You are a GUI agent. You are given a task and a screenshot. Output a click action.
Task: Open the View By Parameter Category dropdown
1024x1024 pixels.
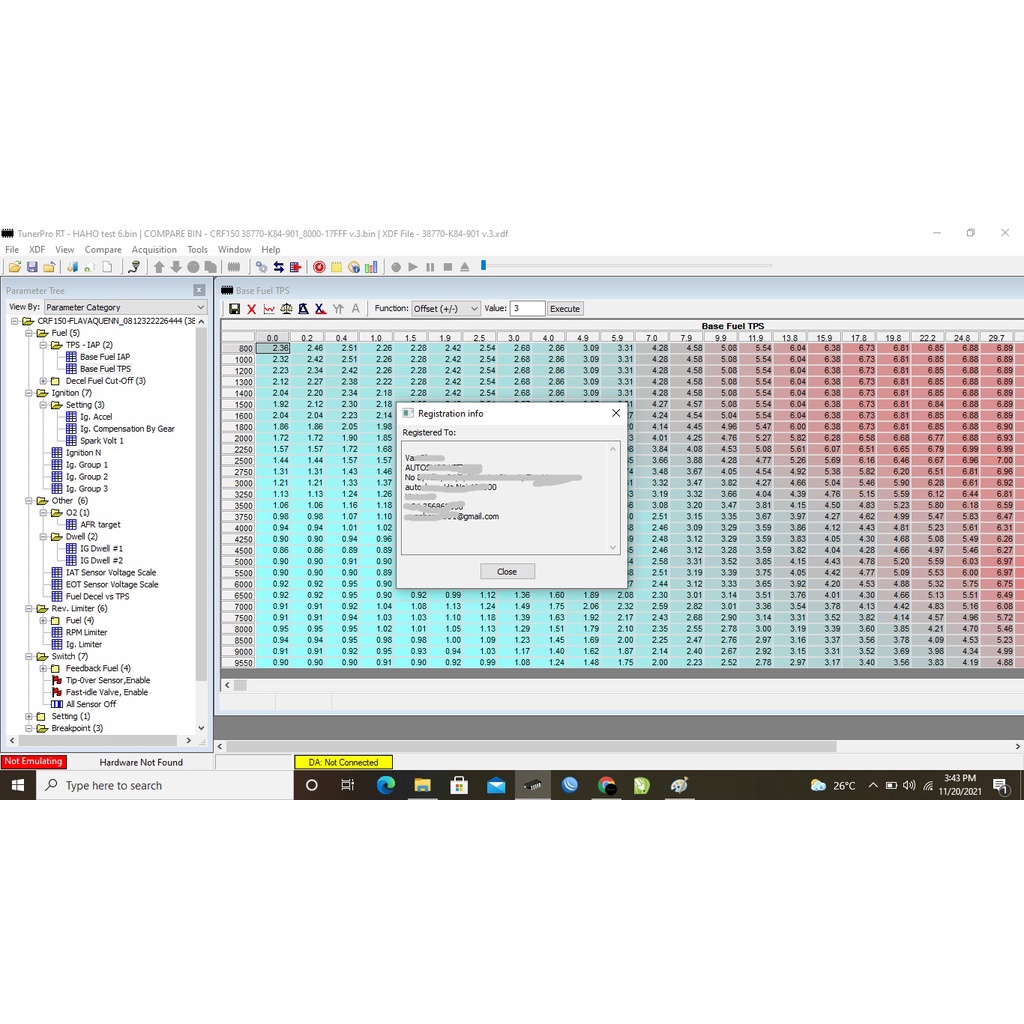[125, 307]
